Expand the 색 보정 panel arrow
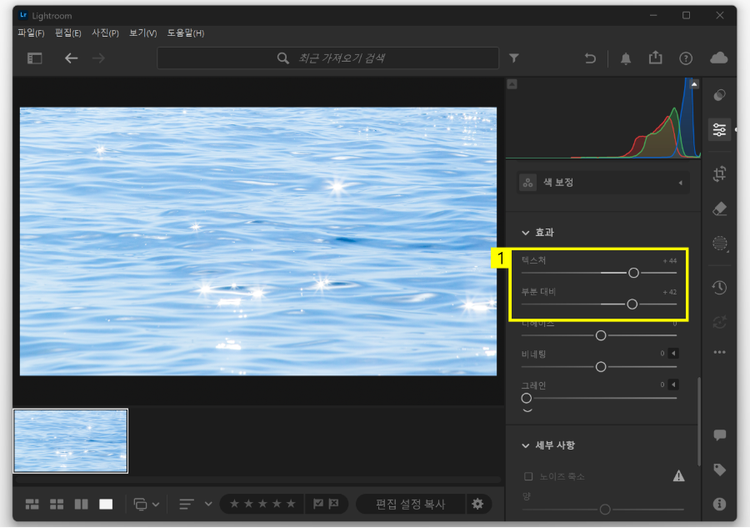The image size is (750, 528). pyautogui.click(x=680, y=183)
